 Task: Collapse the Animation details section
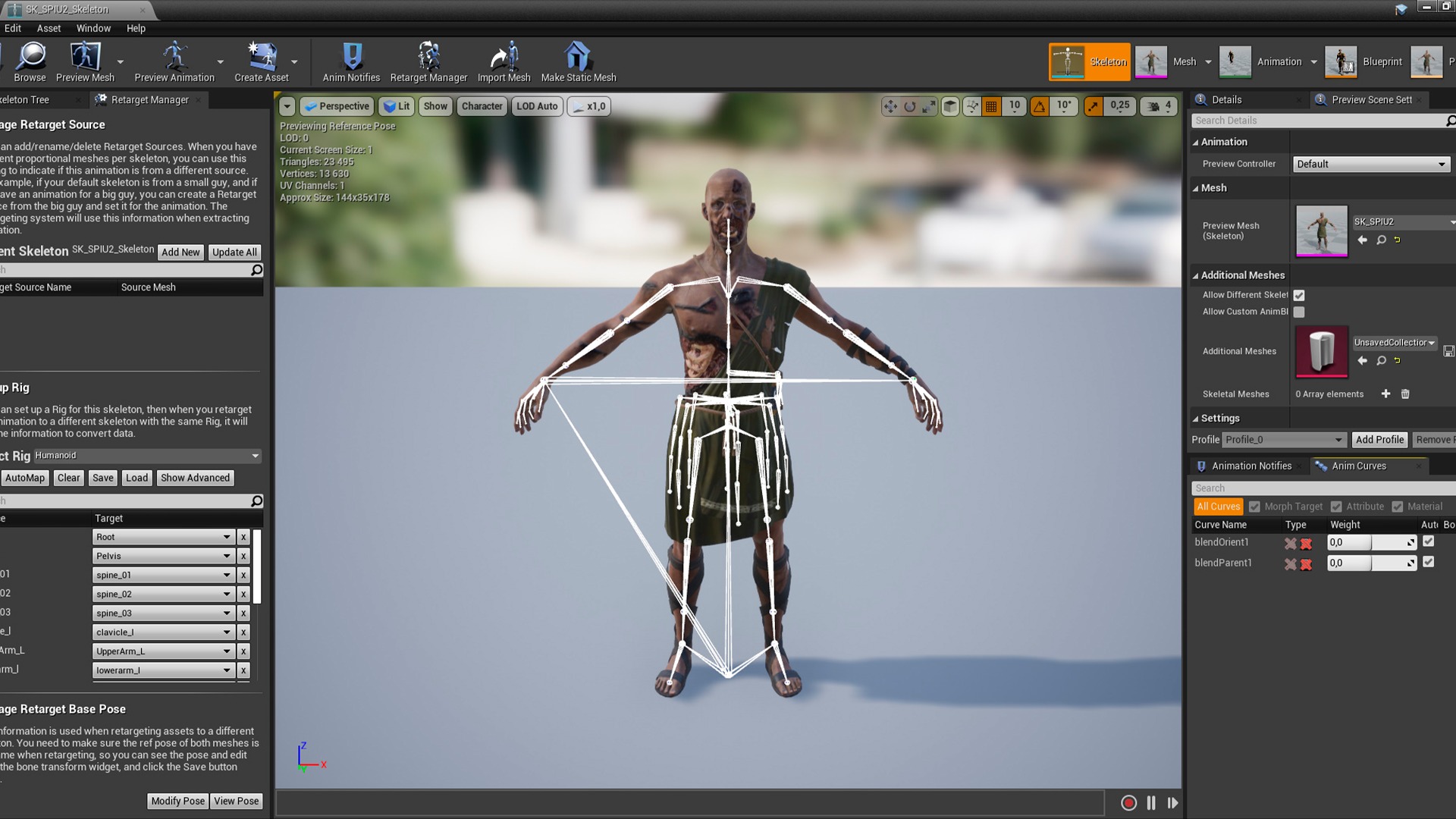click(x=1196, y=143)
